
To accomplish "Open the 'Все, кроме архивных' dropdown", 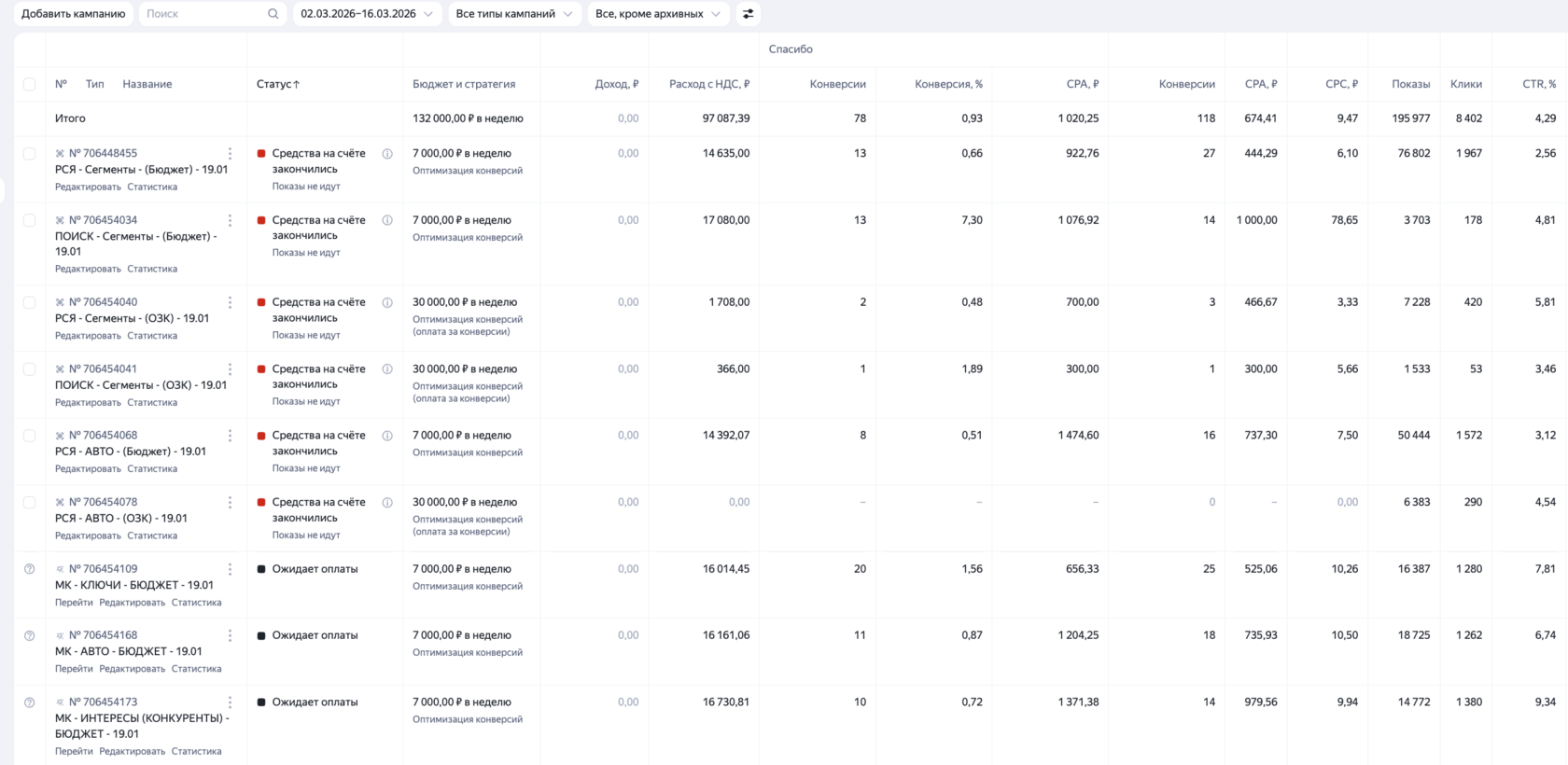I will 658,14.
